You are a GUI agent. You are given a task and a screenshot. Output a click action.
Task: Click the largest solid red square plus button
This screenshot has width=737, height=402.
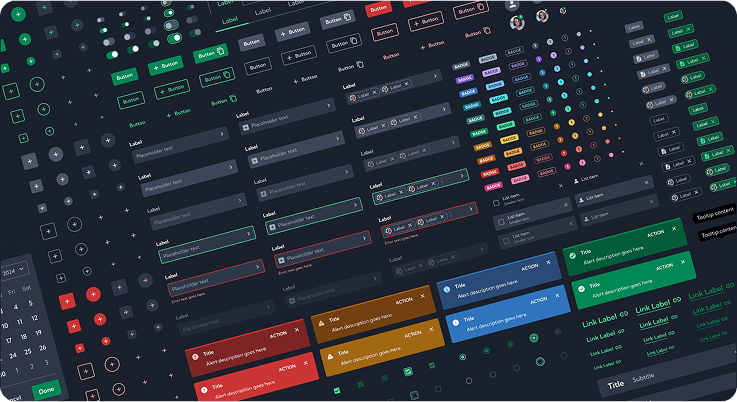coord(67,301)
